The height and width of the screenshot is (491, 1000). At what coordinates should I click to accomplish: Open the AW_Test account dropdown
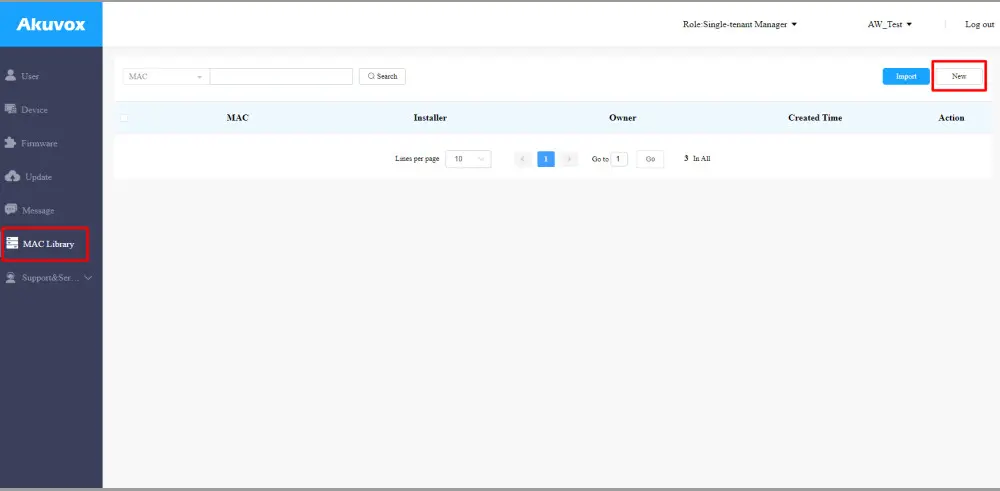point(889,24)
